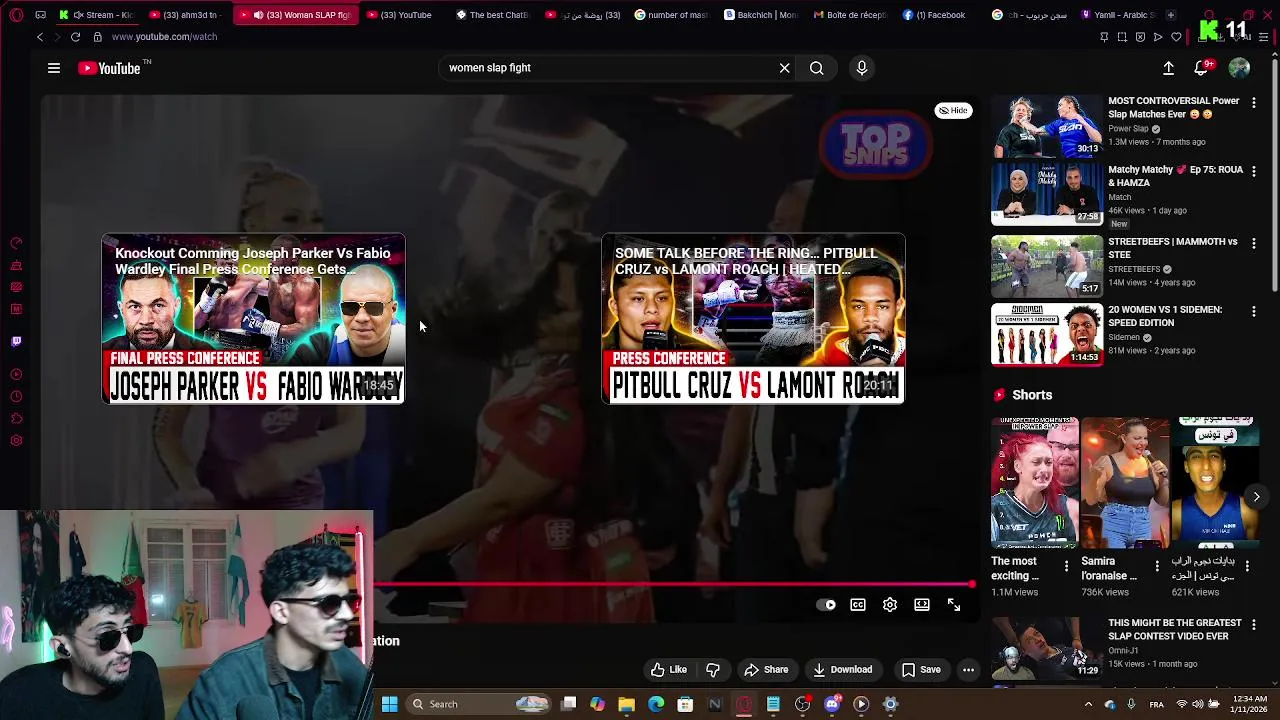Image resolution: width=1280 pixels, height=720 pixels.
Task: Open the YouTube guide hamburger menu
Action: coord(54,68)
